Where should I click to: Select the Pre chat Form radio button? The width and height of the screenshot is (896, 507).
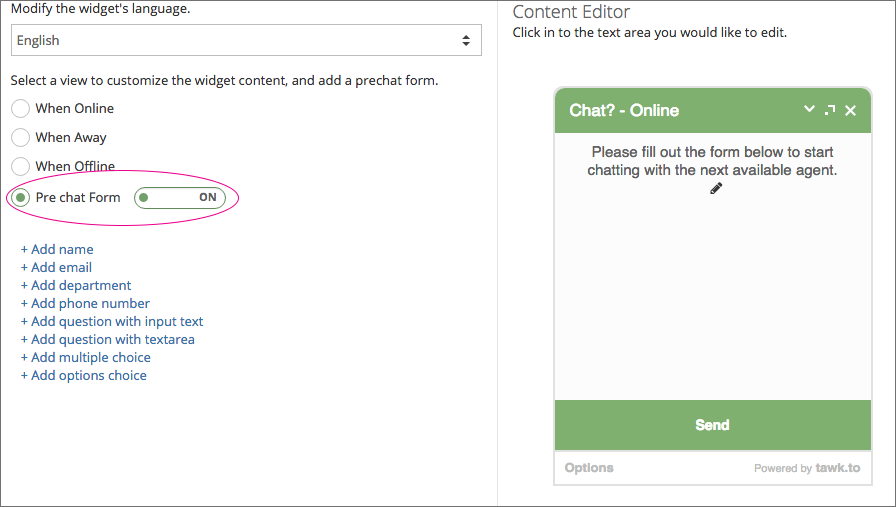click(21, 198)
